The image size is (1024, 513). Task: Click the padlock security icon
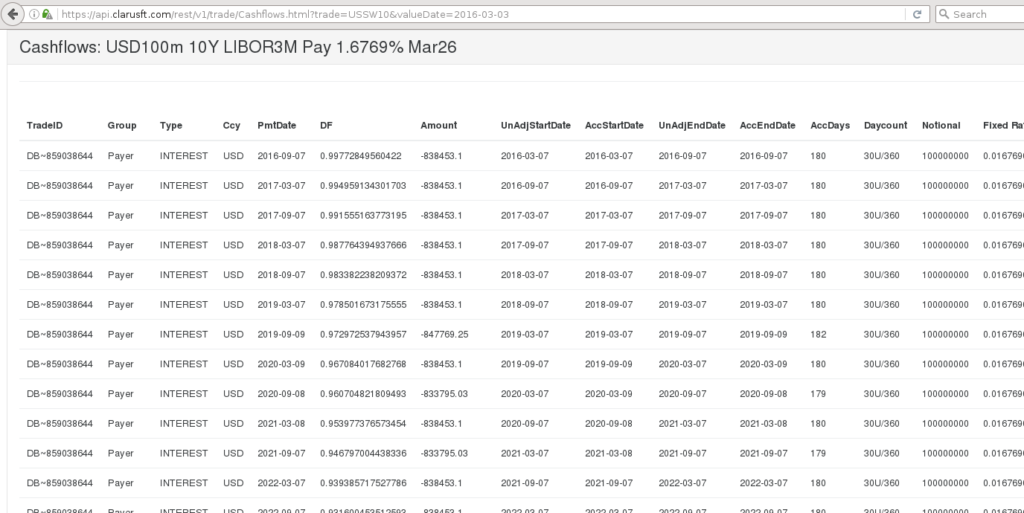click(47, 14)
